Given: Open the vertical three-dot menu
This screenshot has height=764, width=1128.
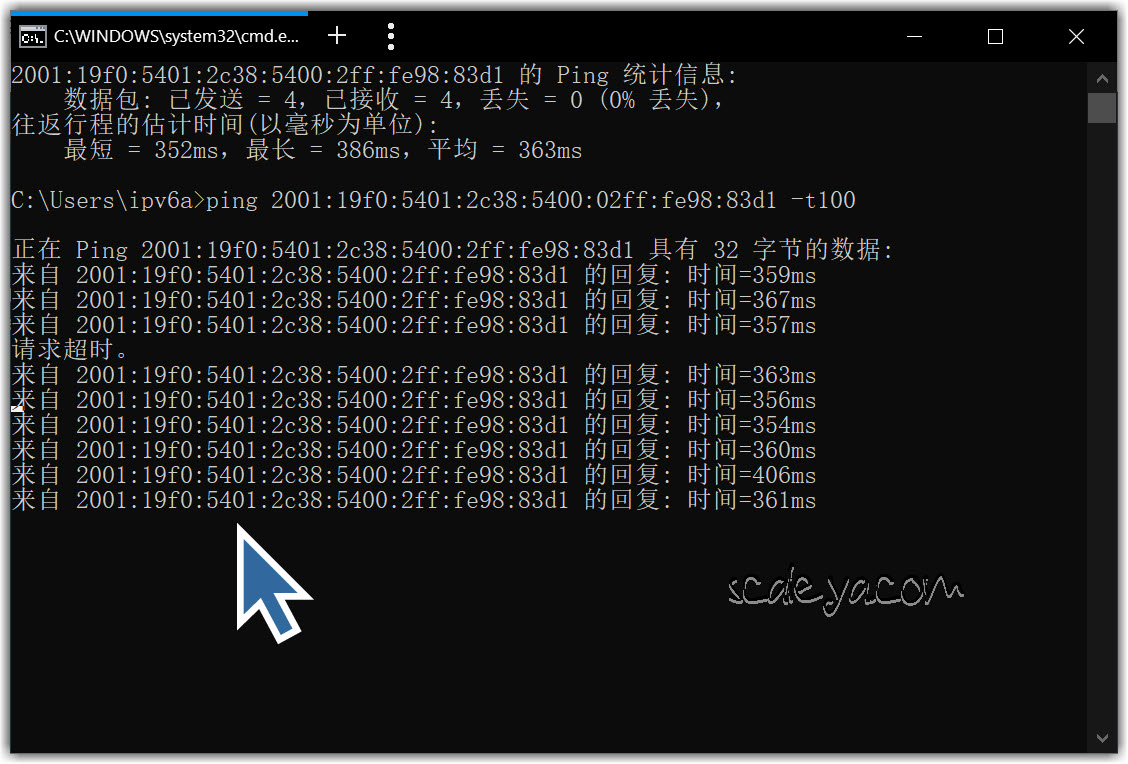Looking at the screenshot, I should pos(391,37).
